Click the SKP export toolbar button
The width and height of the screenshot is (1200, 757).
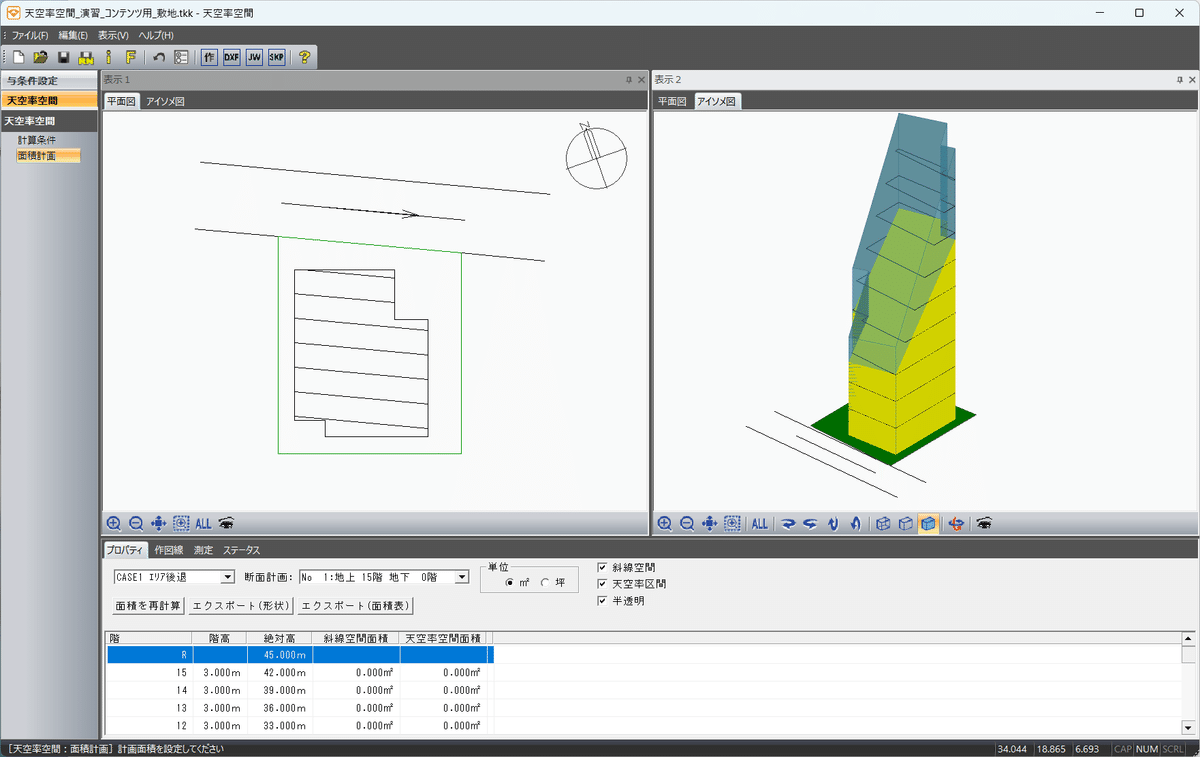point(276,57)
